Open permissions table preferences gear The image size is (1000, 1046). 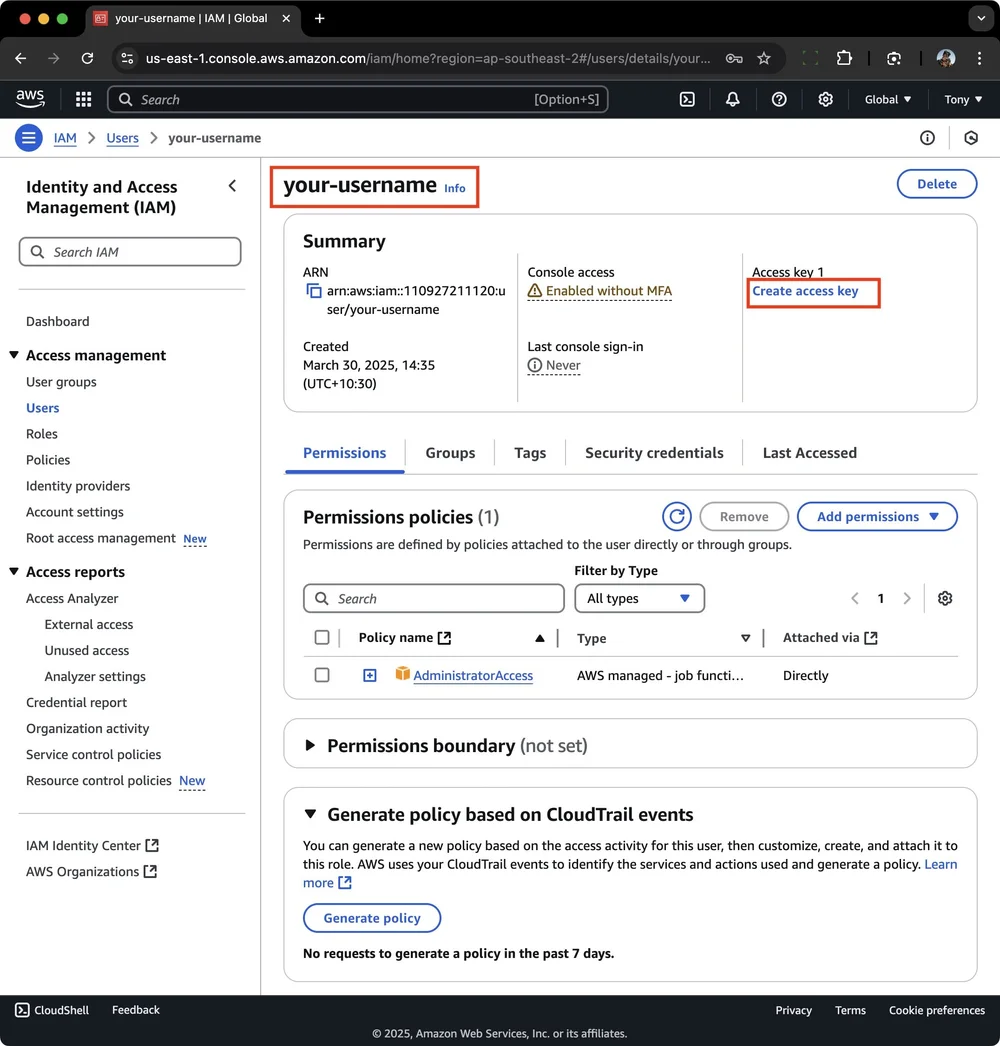click(x=945, y=598)
